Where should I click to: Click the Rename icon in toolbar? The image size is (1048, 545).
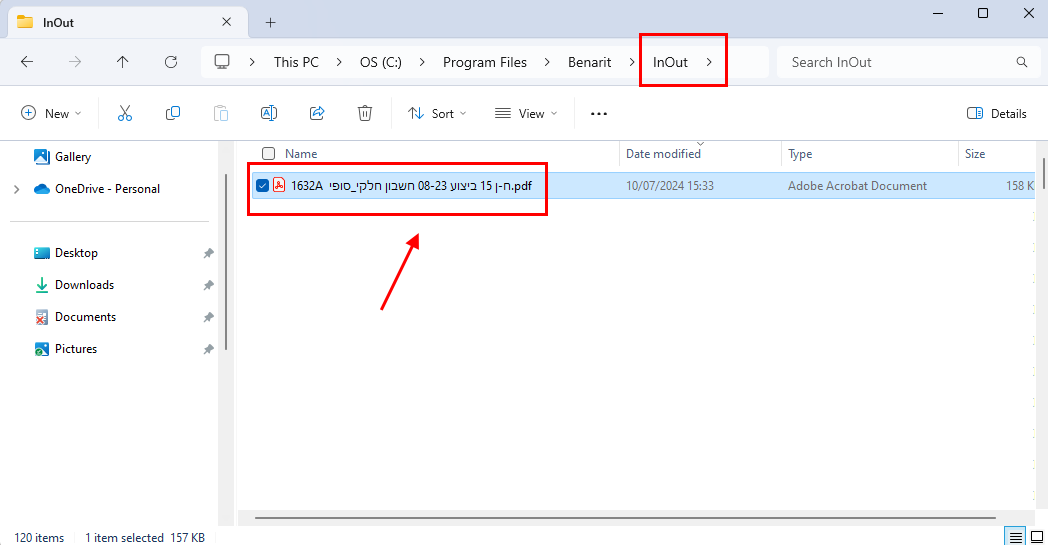(269, 114)
